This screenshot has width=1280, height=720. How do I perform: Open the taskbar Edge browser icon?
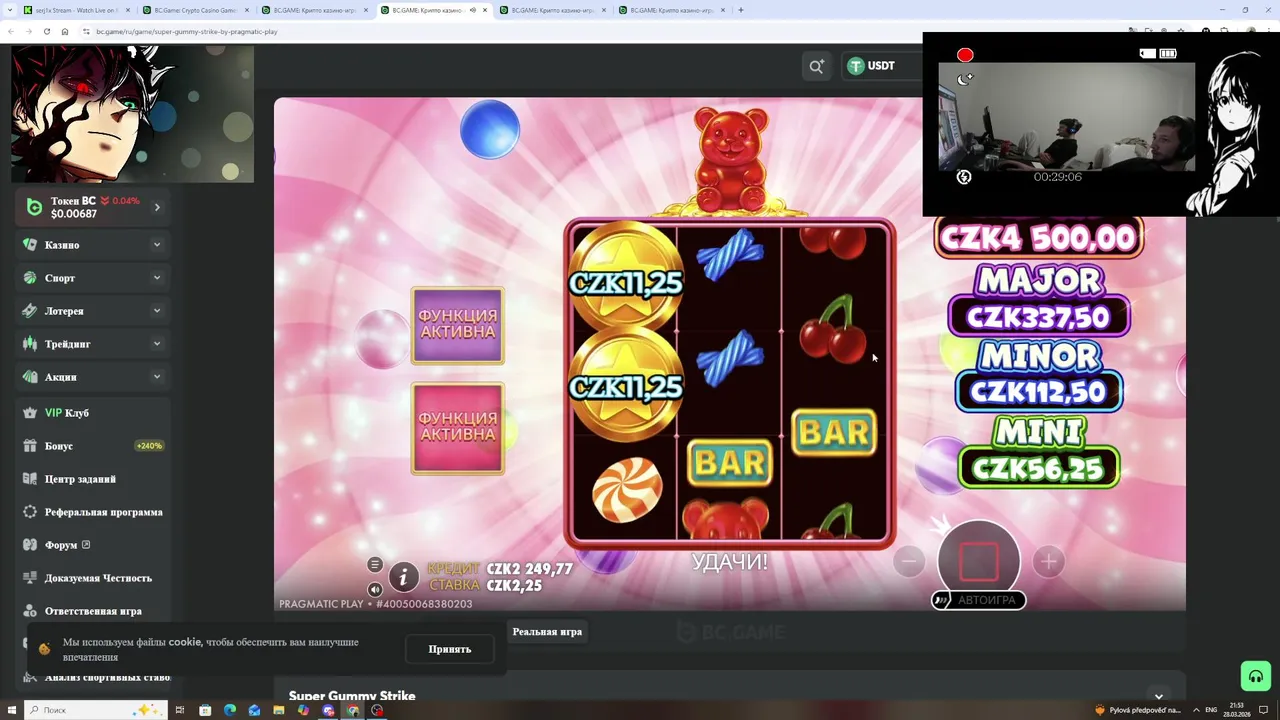[230, 710]
